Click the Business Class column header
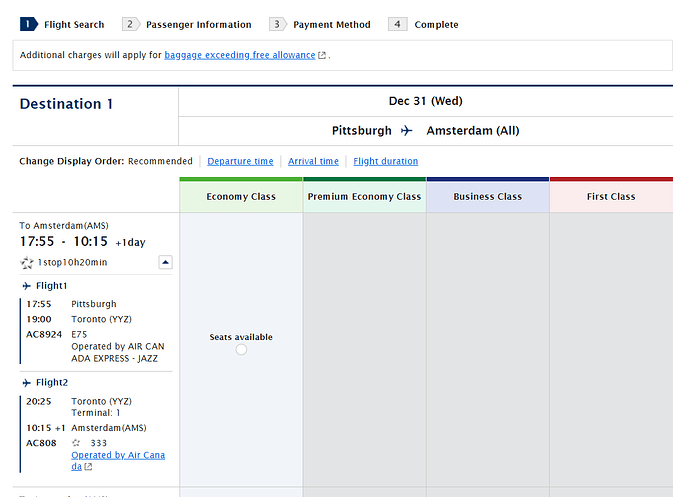Screen dimensions: 690x497 click(x=487, y=197)
